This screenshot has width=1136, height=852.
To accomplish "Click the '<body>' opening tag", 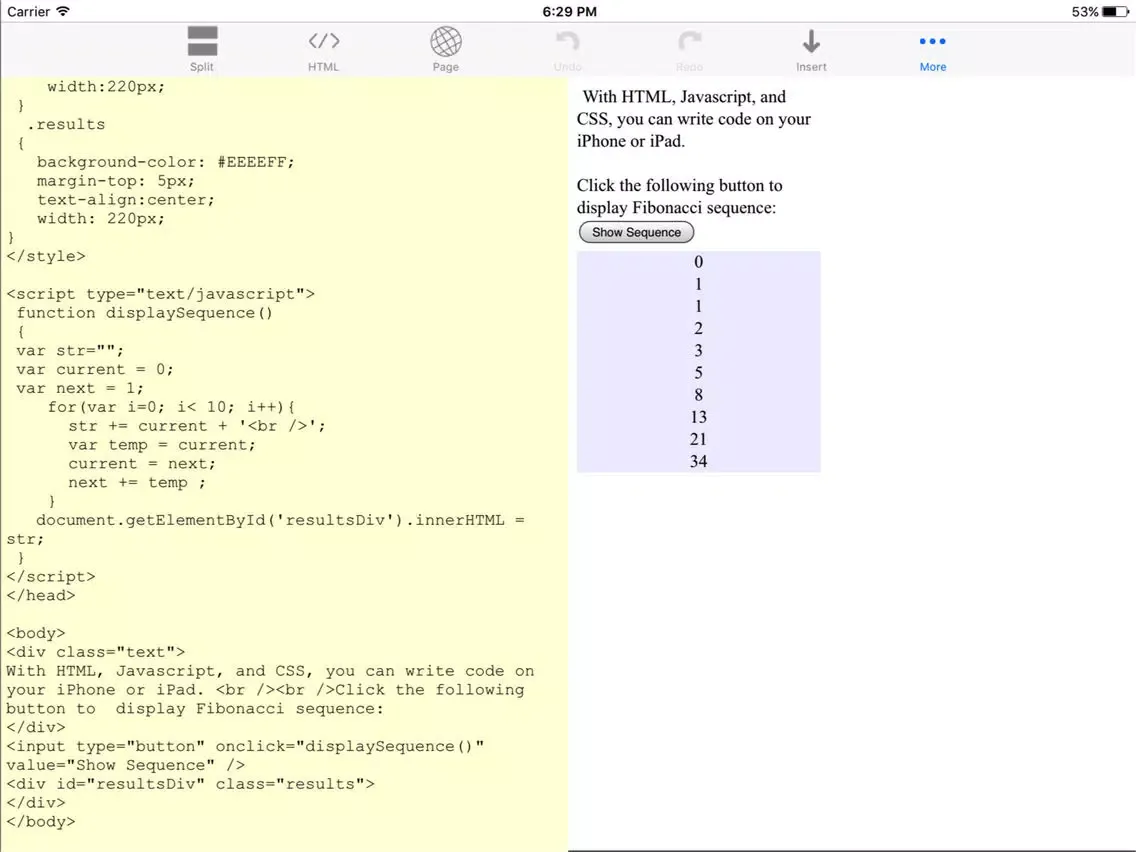I will pos(36,633).
